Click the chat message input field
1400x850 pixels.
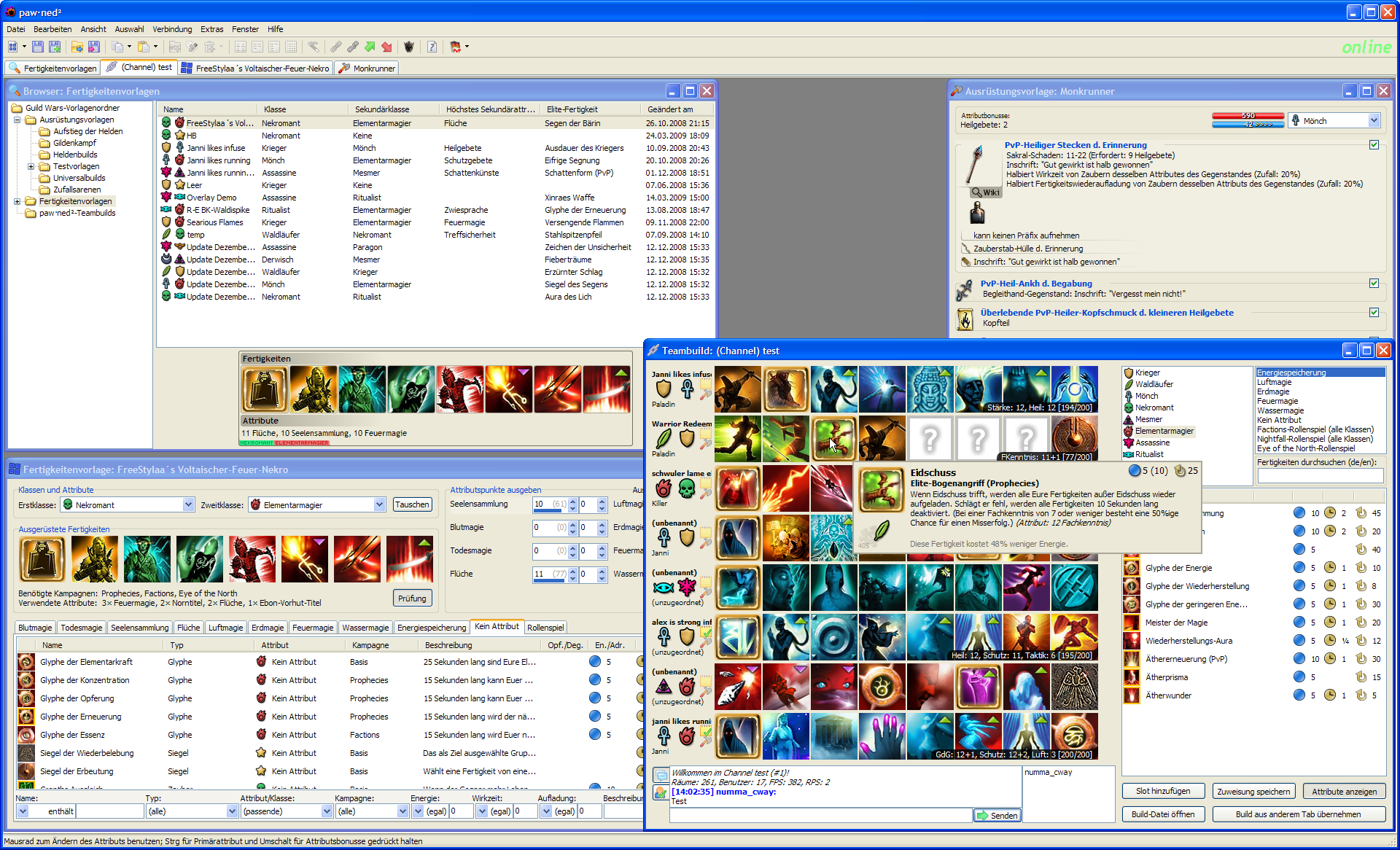click(x=820, y=816)
